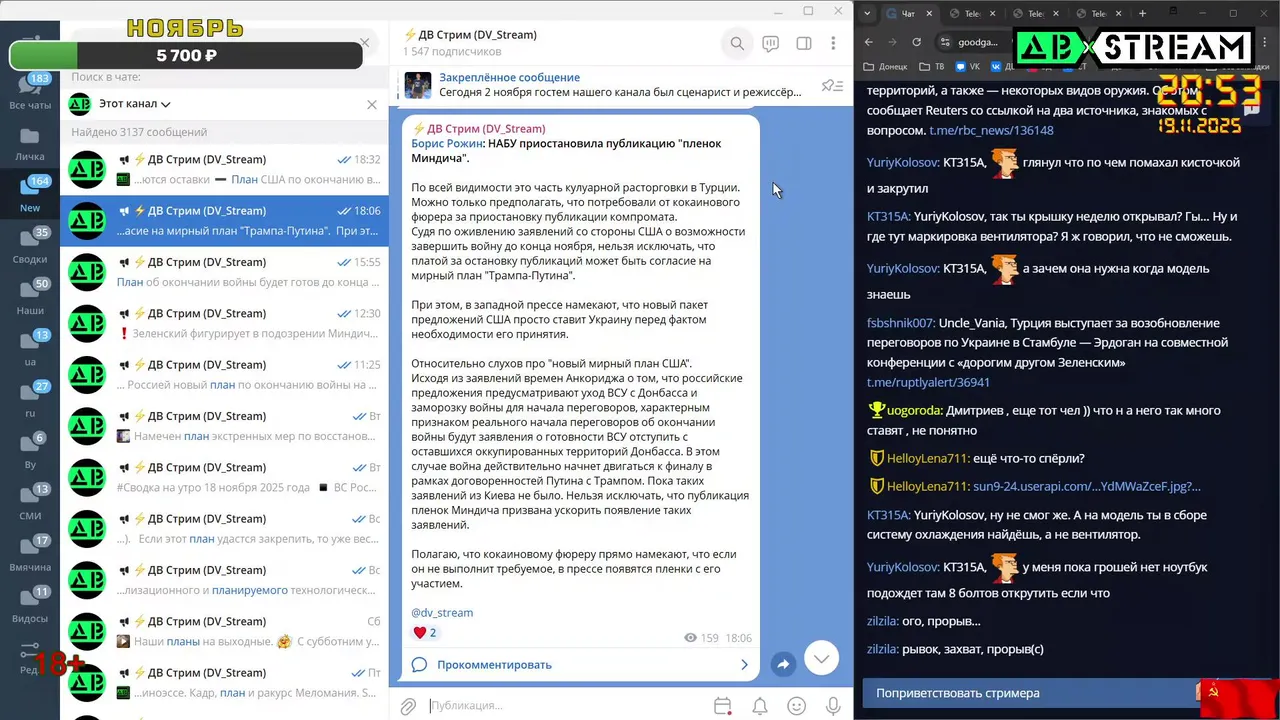Viewport: 1280px width, 720px height.
Task: Open result Намечен план экстренных мер
Action: click(x=224, y=426)
